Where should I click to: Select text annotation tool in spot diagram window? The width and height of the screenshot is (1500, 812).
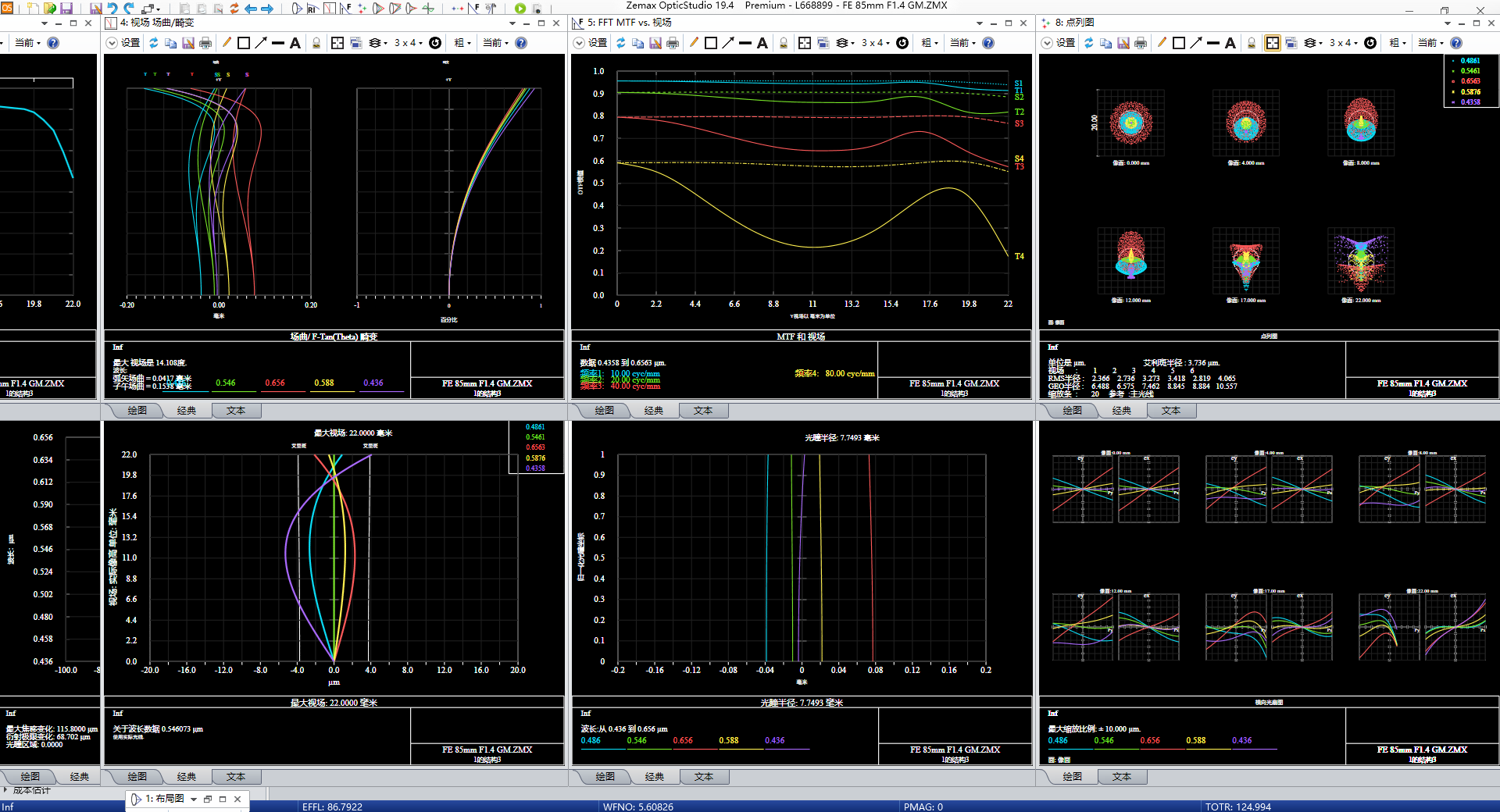tap(1230, 43)
